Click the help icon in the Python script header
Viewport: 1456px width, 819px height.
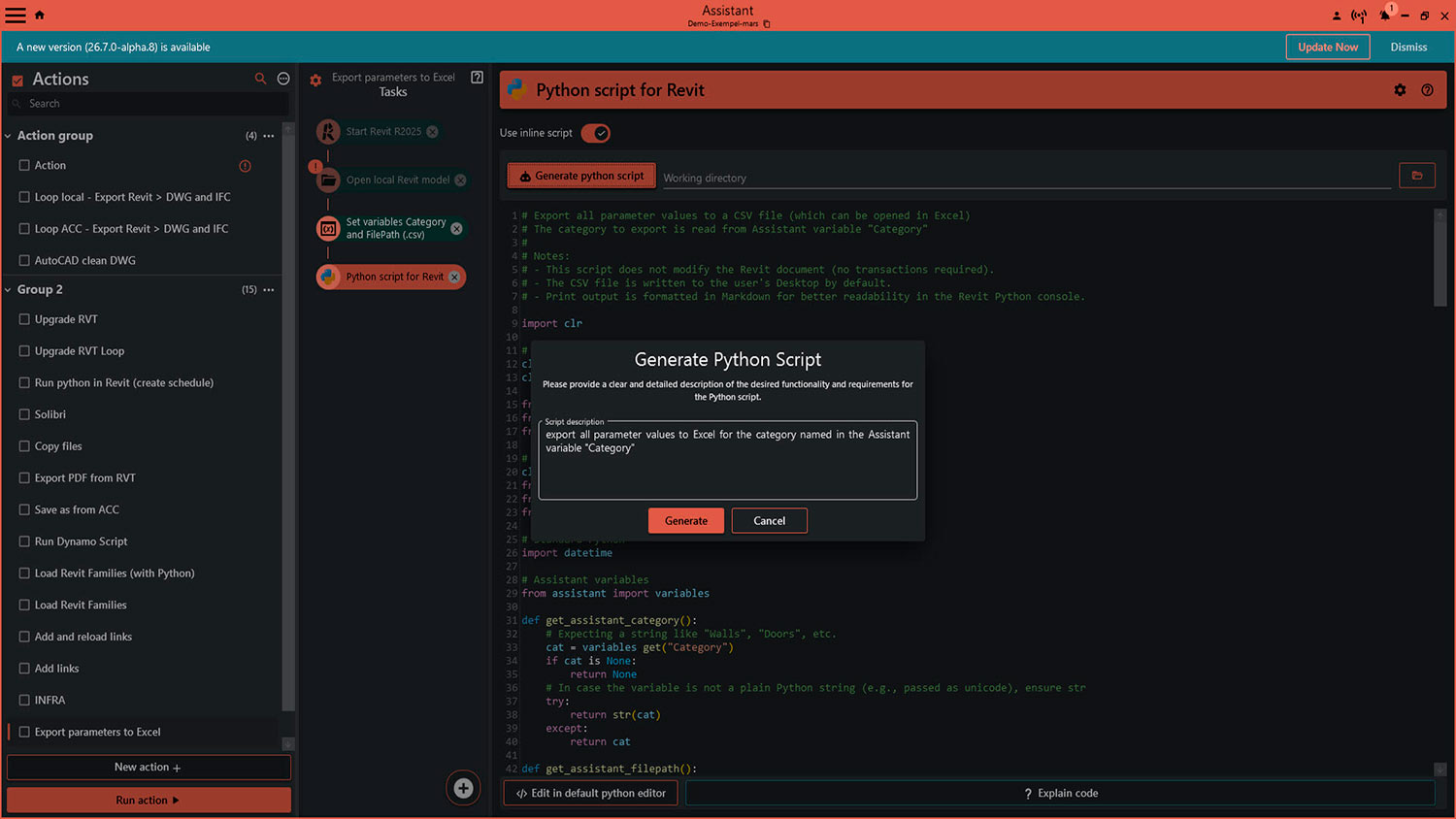coord(1427,90)
